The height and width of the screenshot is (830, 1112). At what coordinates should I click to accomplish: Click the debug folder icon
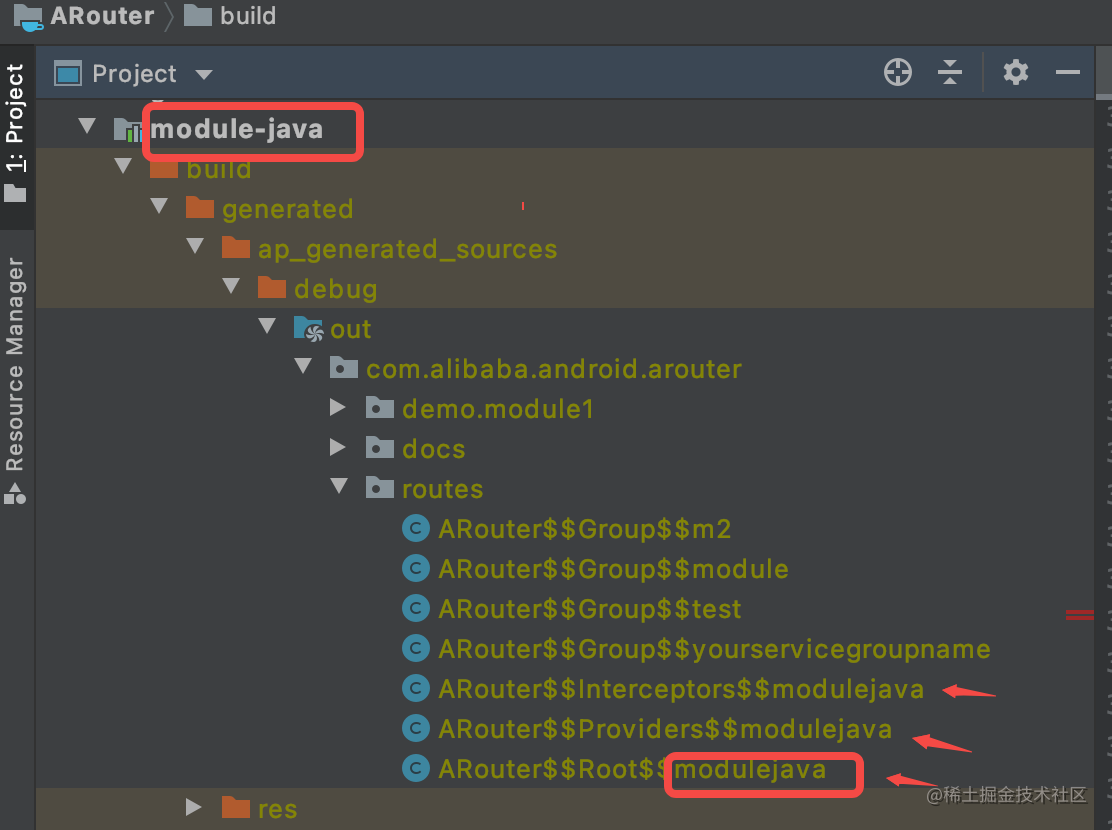(x=272, y=287)
